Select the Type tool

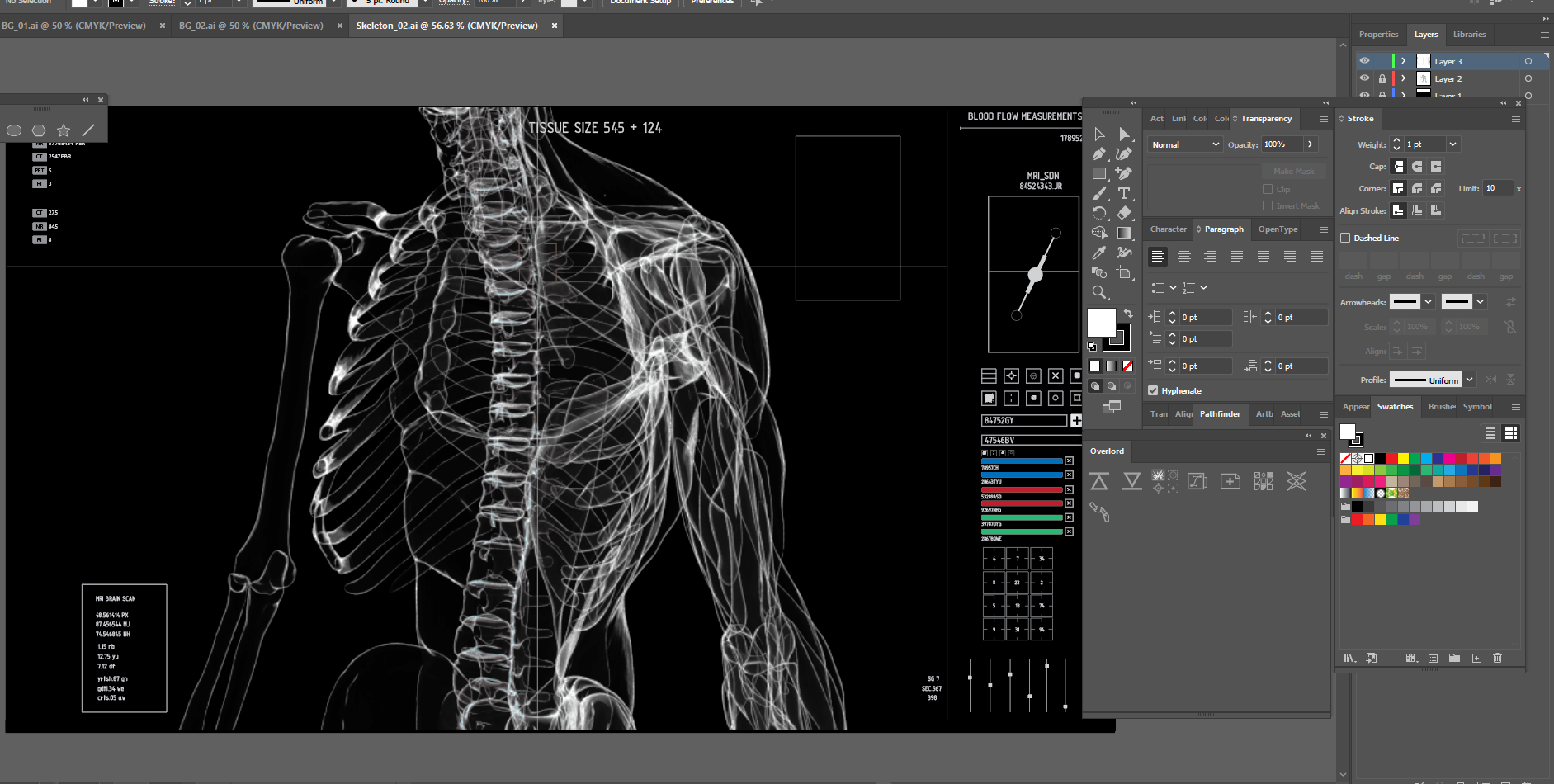click(x=1124, y=193)
